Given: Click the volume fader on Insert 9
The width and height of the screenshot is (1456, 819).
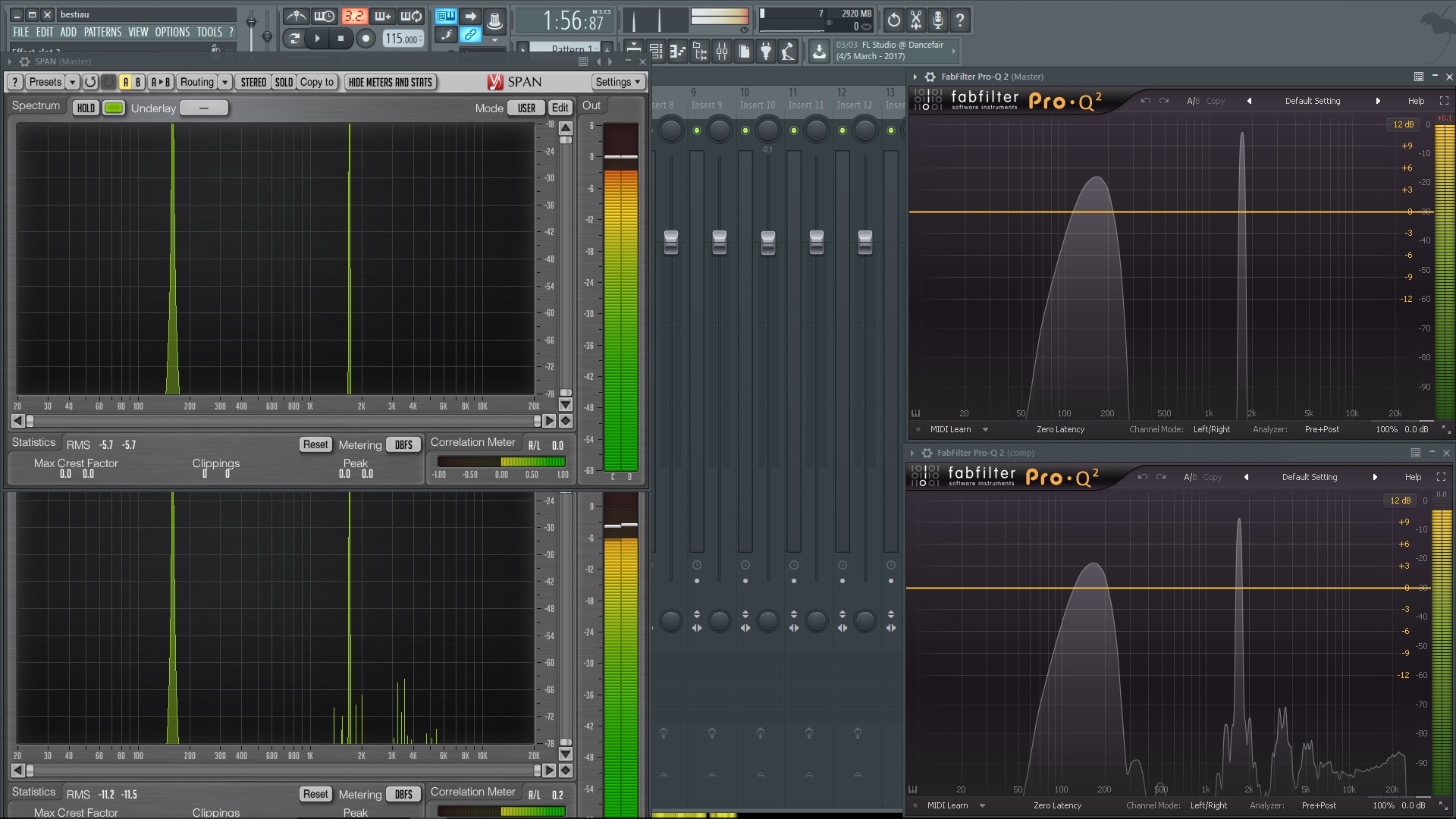Looking at the screenshot, I should [x=719, y=241].
